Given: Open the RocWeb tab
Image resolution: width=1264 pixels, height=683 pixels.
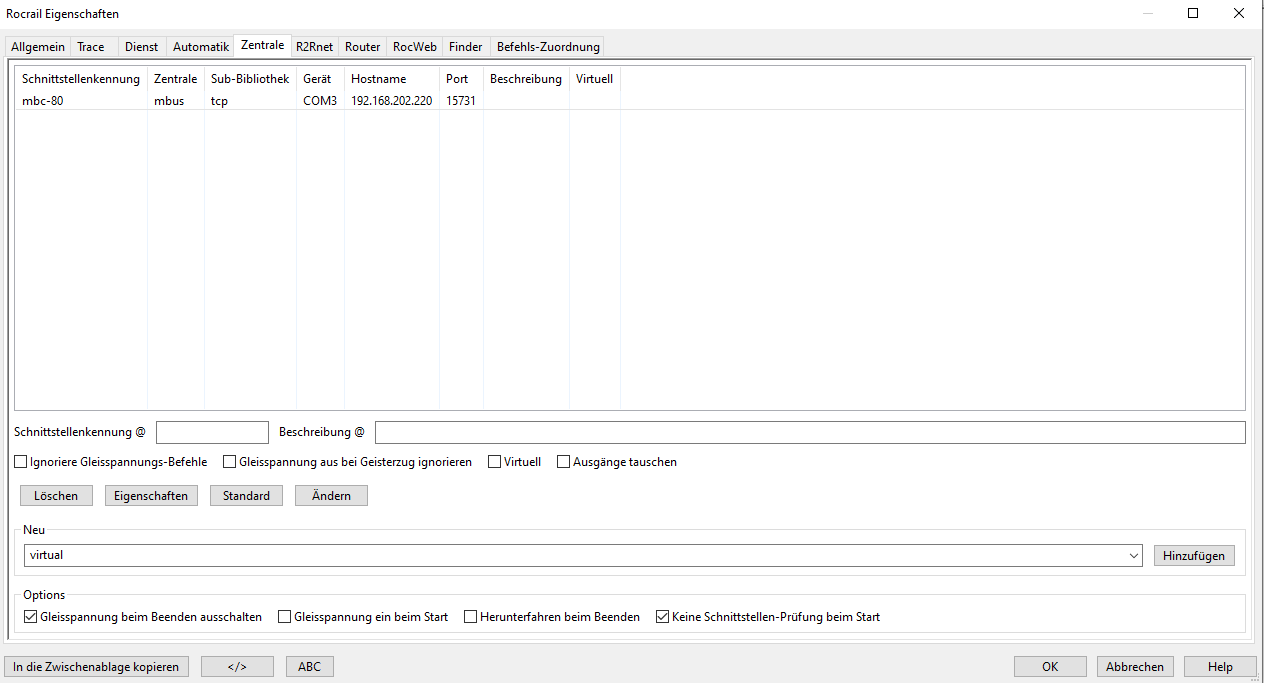Looking at the screenshot, I should 415,47.
